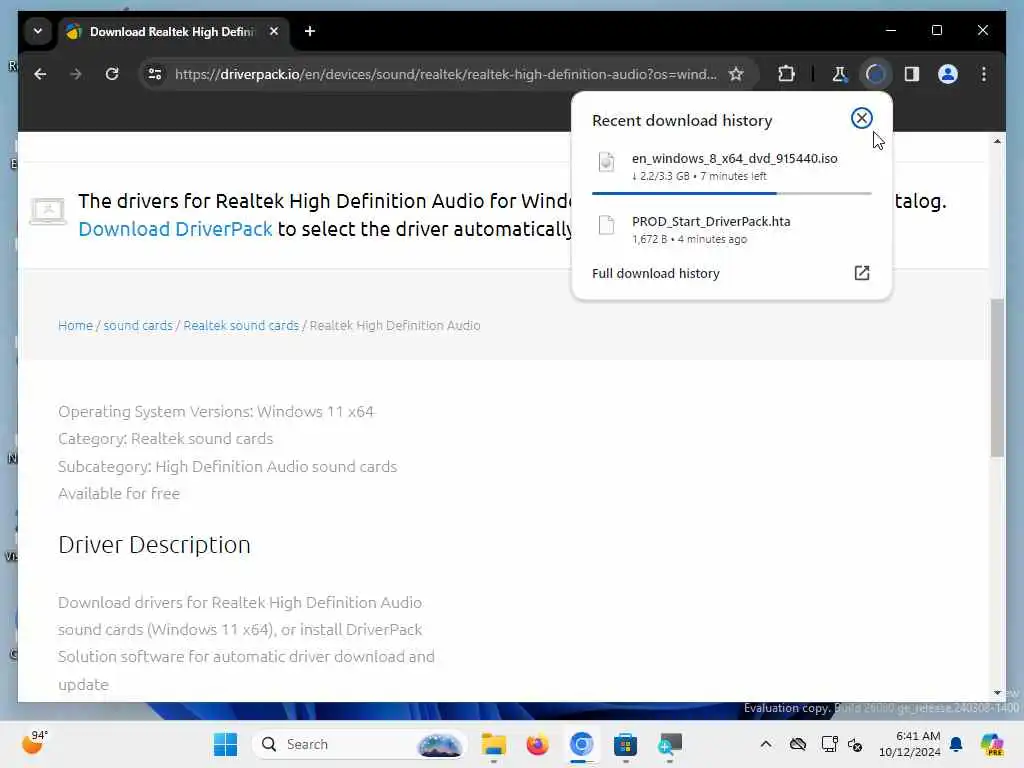Open the Extensions puzzle icon
1024x768 pixels.
coord(786,74)
